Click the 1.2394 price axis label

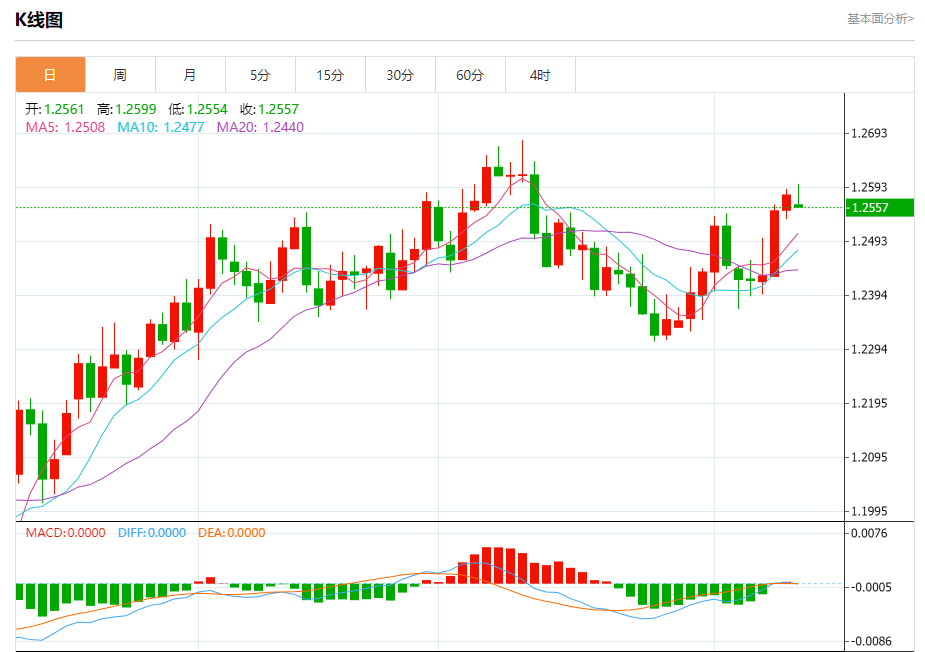(869, 295)
